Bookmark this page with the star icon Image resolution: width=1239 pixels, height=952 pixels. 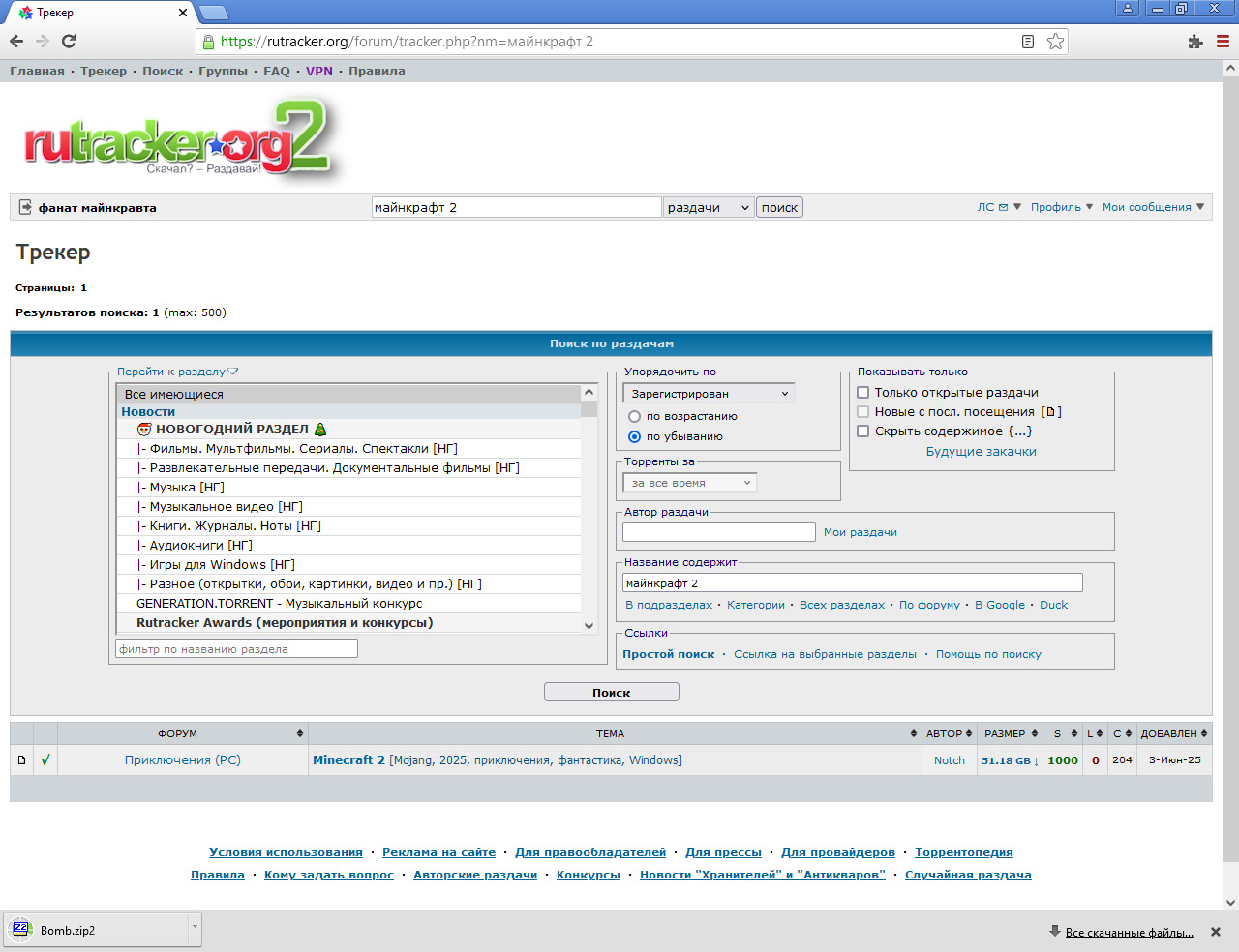coord(1055,42)
